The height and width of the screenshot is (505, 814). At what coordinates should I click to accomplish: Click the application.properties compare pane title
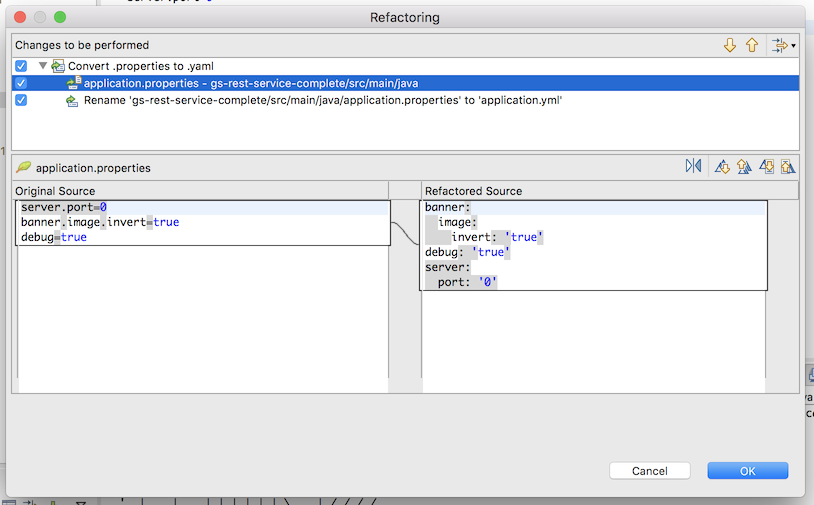(x=93, y=168)
